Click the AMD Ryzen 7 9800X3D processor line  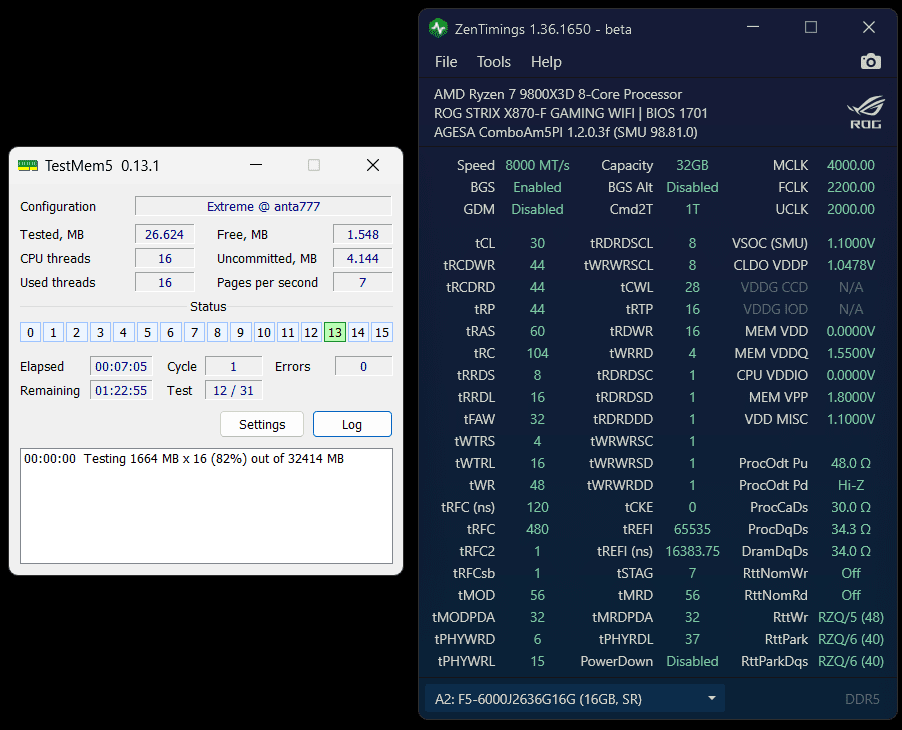557,94
